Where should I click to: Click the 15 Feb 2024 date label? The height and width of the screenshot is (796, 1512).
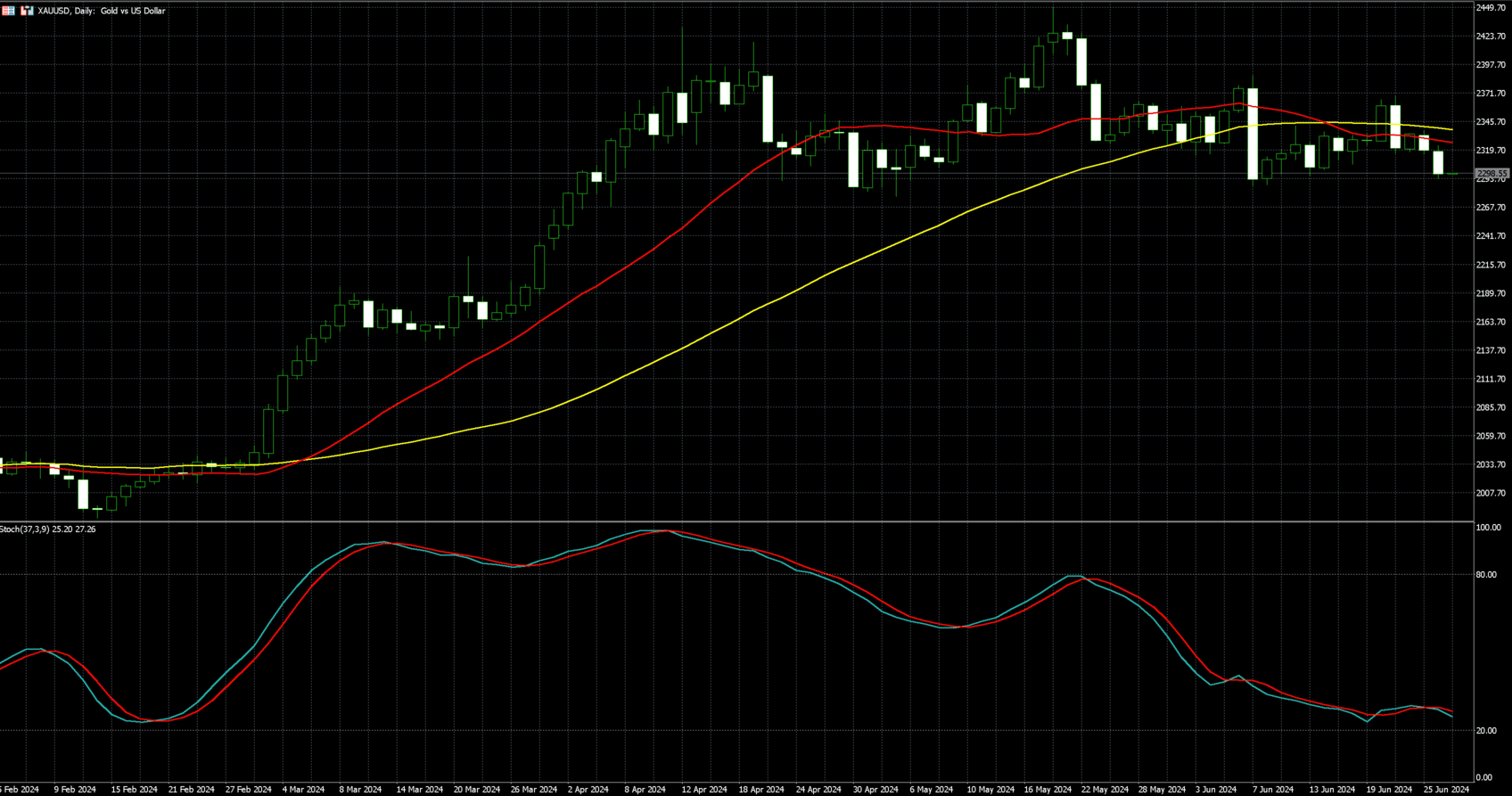point(134,790)
